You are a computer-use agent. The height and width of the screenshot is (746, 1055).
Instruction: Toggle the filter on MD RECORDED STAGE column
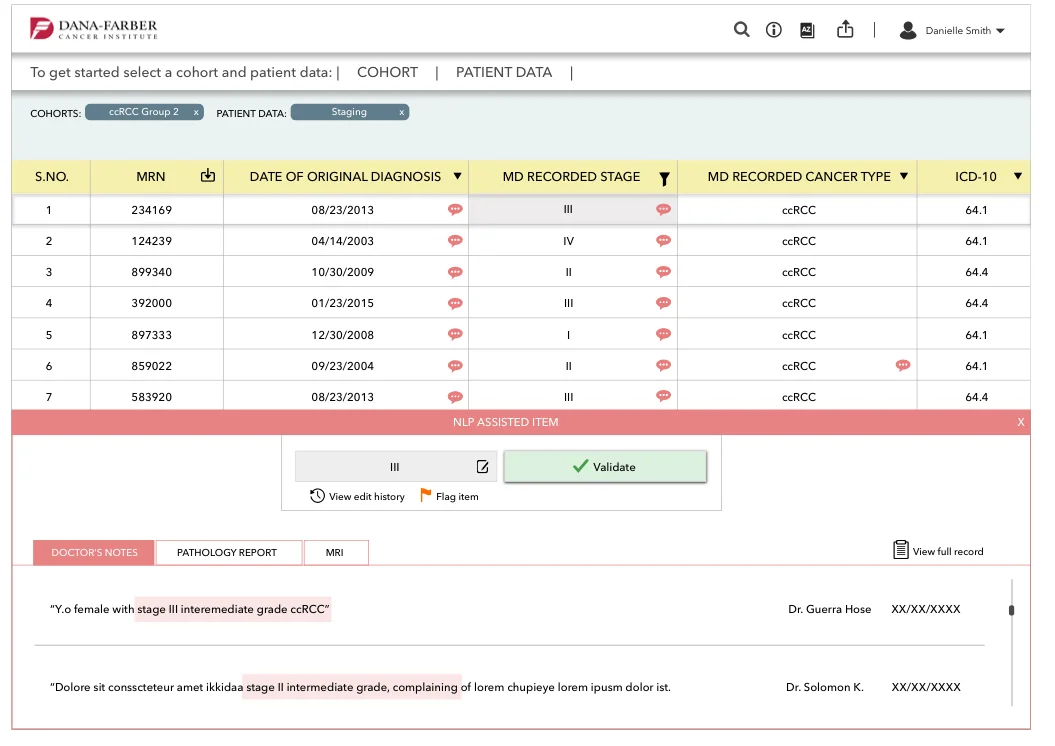point(664,177)
